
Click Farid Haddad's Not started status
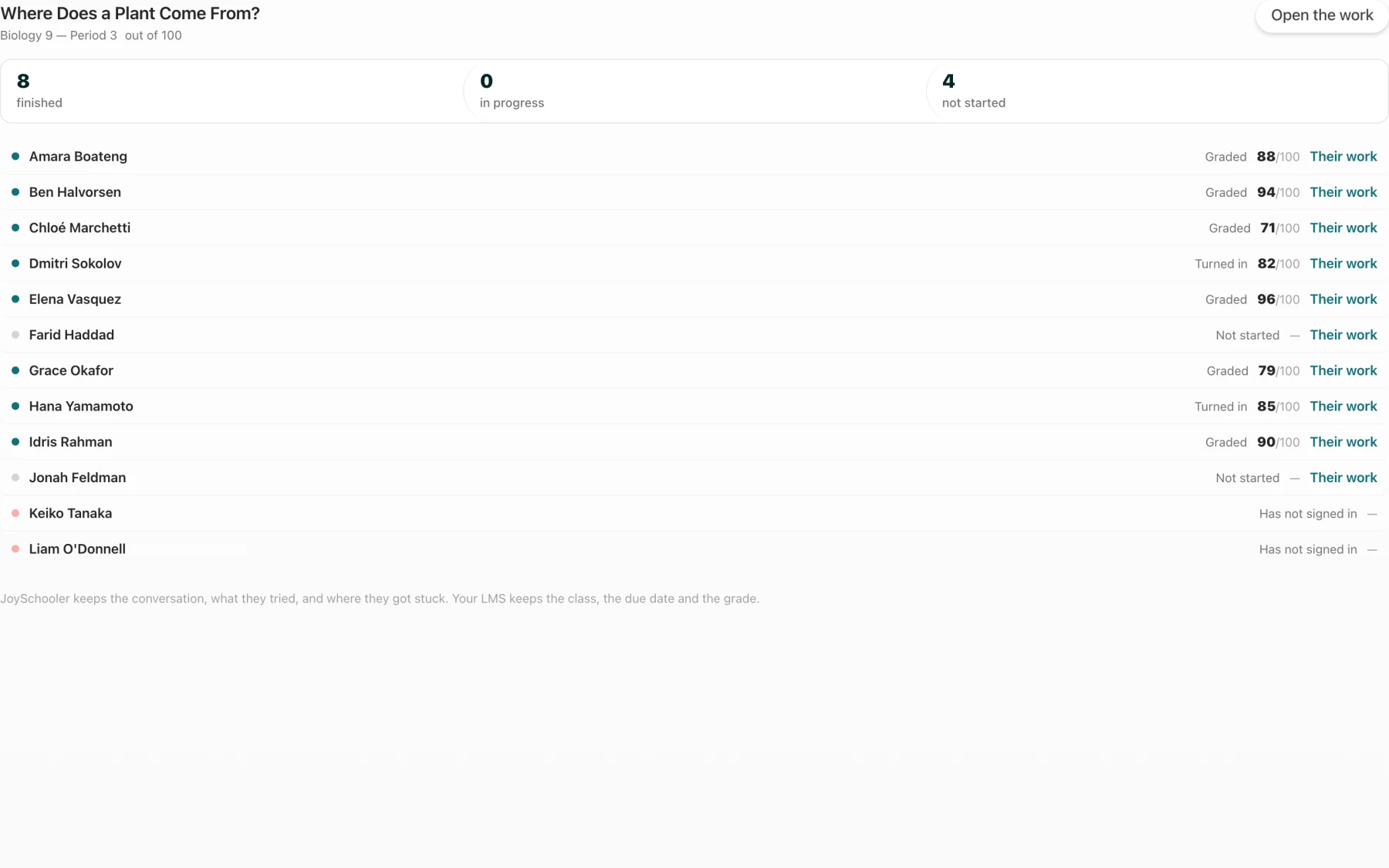pos(1247,336)
